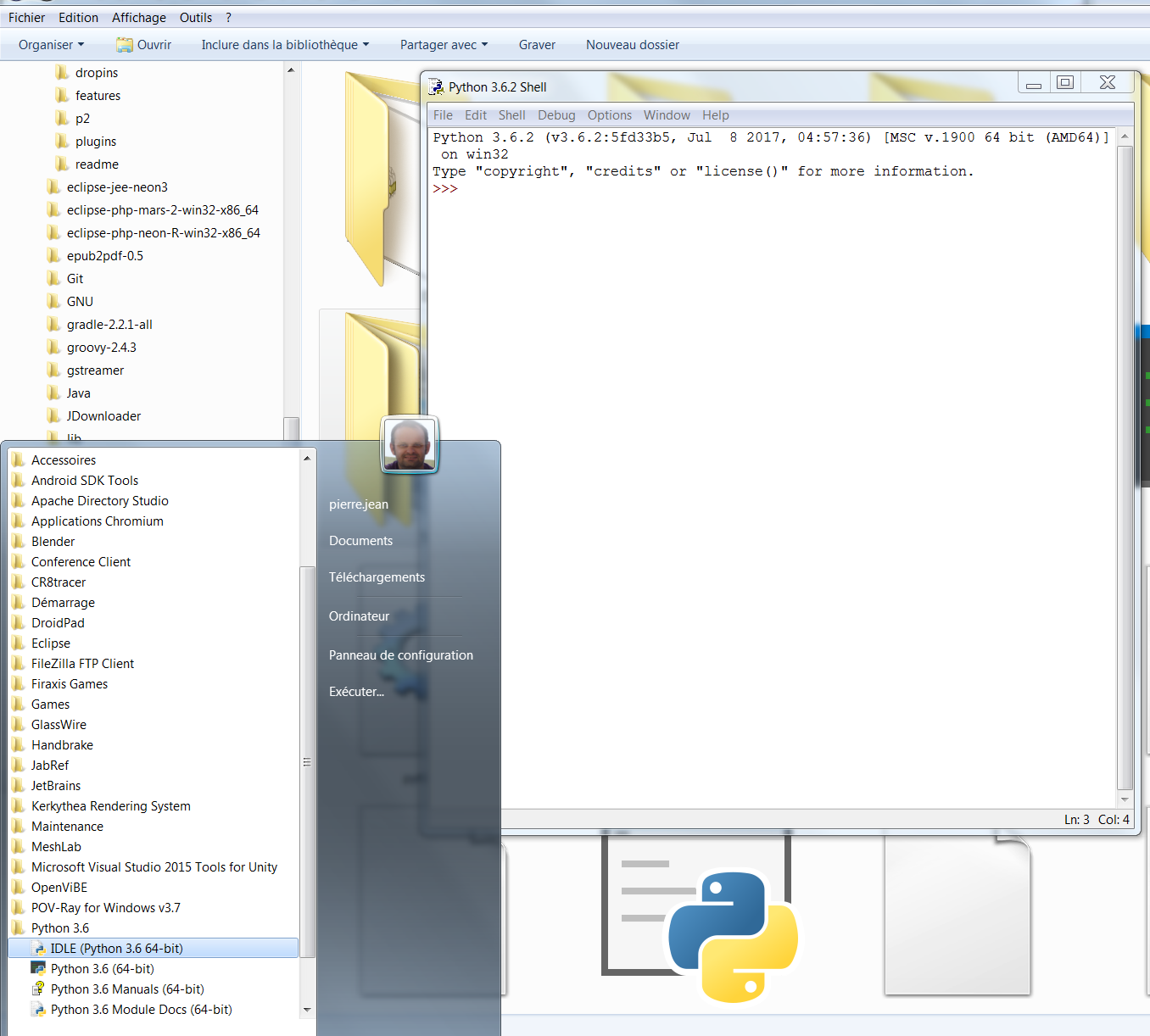The height and width of the screenshot is (1036, 1150).
Task: Click the Java folder icon in Explorer tree
Action: click(x=53, y=393)
